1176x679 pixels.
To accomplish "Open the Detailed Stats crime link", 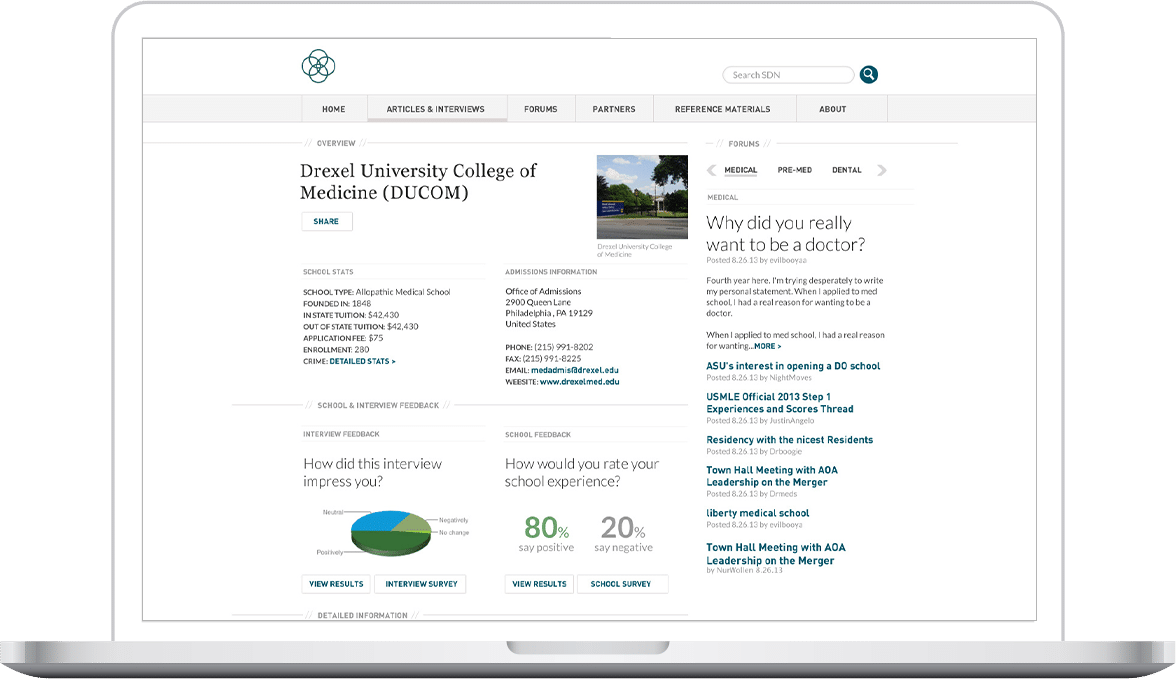I will point(362,361).
